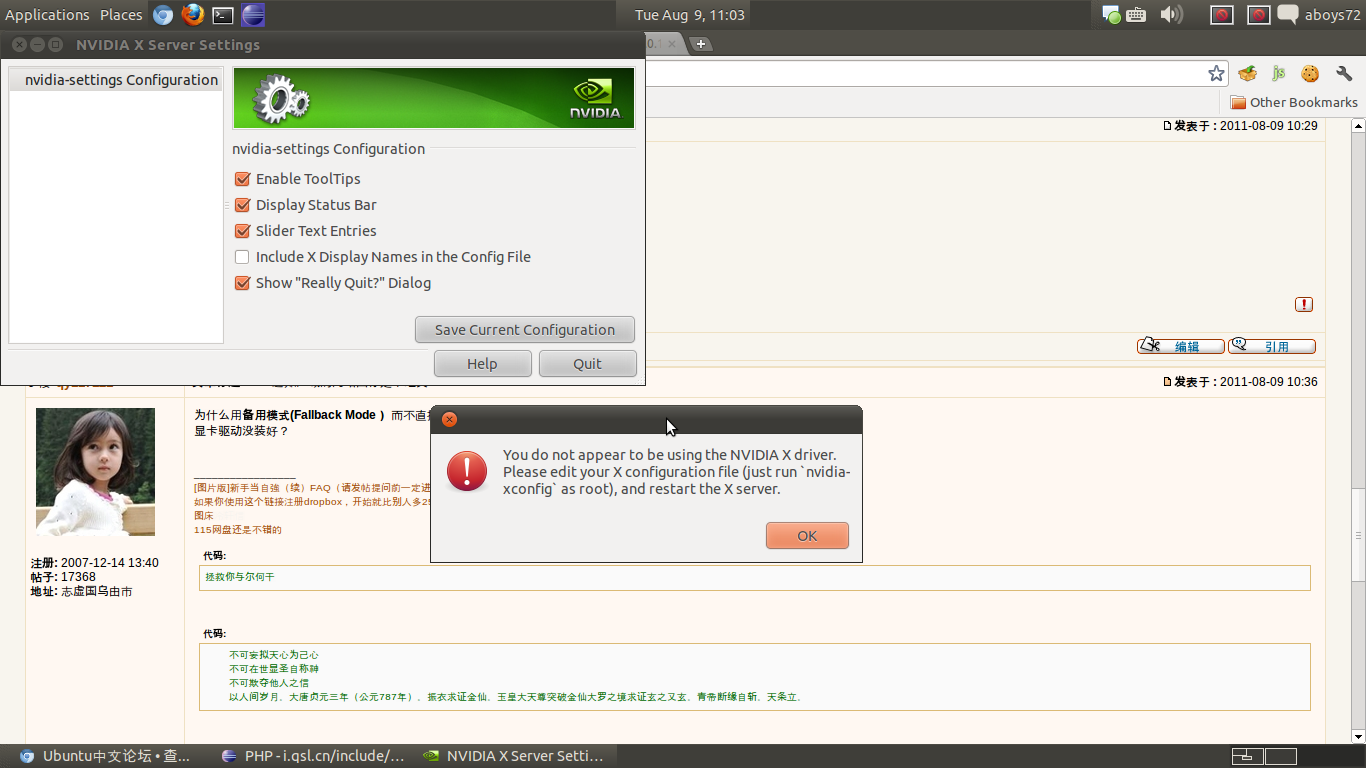Open the orange 图床 signature link
Image resolution: width=1366 pixels, height=768 pixels.
203,515
